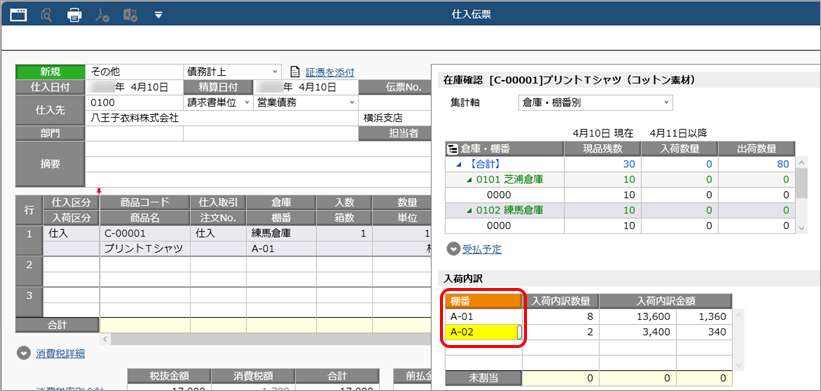Open the 債務計上 dropdown

[275, 72]
